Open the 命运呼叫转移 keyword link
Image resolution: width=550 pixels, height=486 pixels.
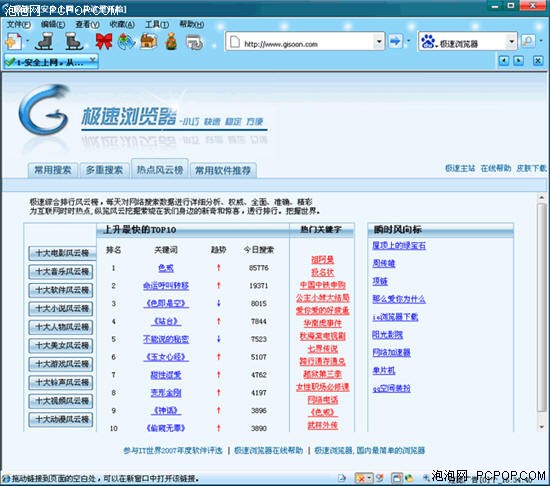[166, 286]
